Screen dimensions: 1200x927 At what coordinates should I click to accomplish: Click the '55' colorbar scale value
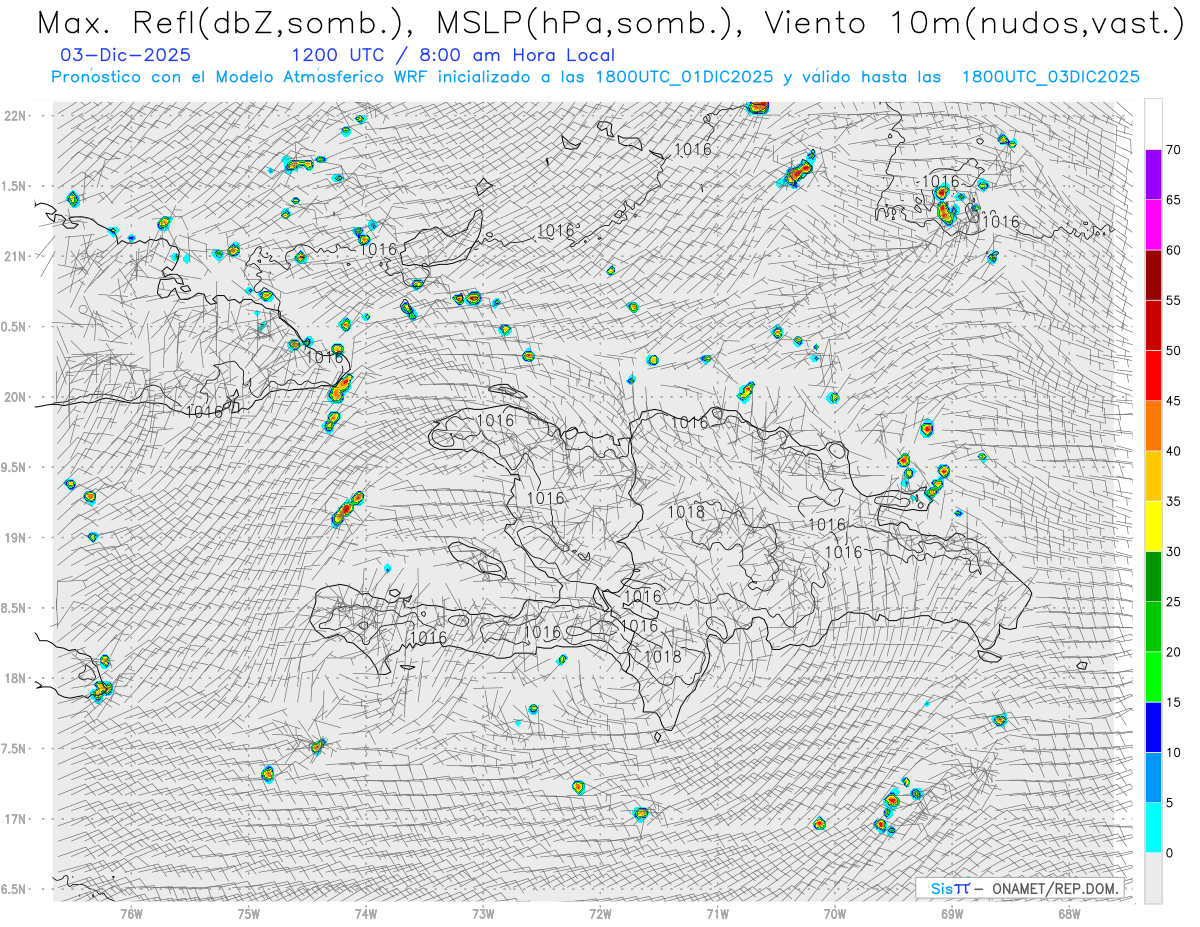(x=1173, y=301)
